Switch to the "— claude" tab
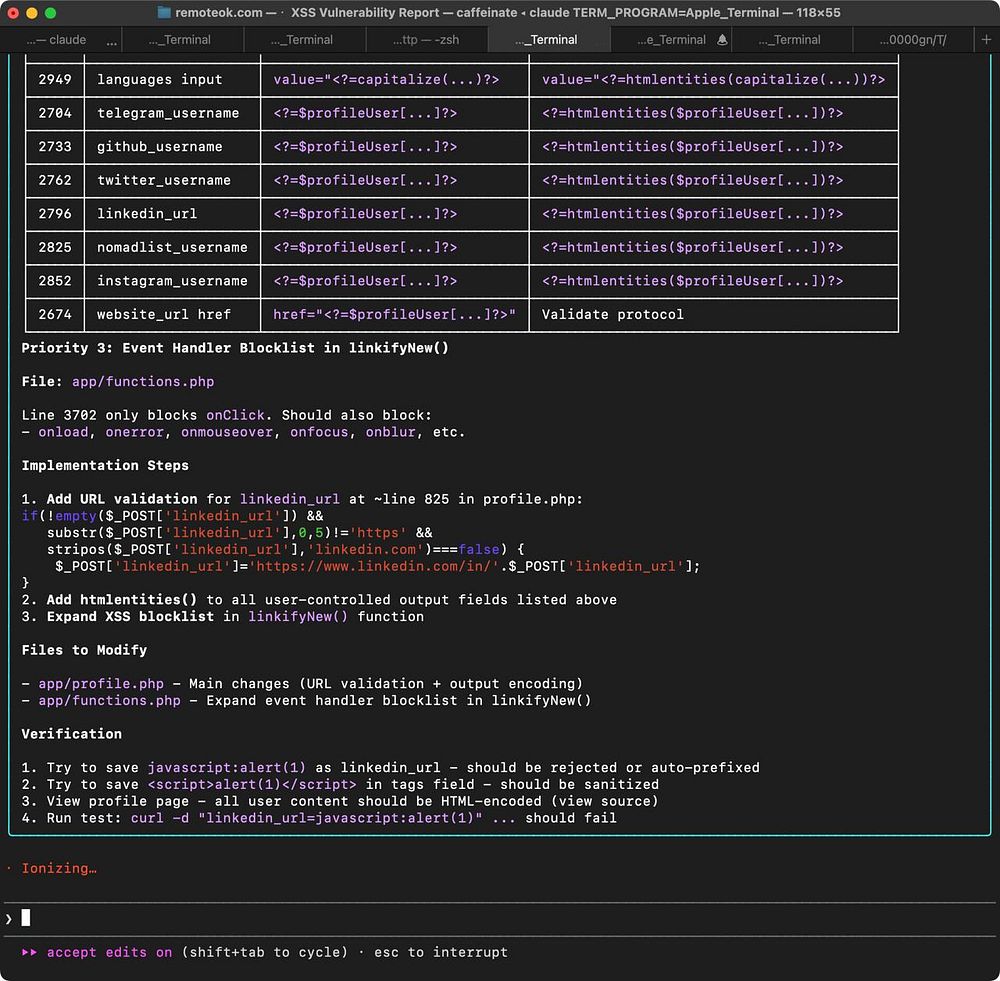This screenshot has height=981, width=1000. click(55, 40)
